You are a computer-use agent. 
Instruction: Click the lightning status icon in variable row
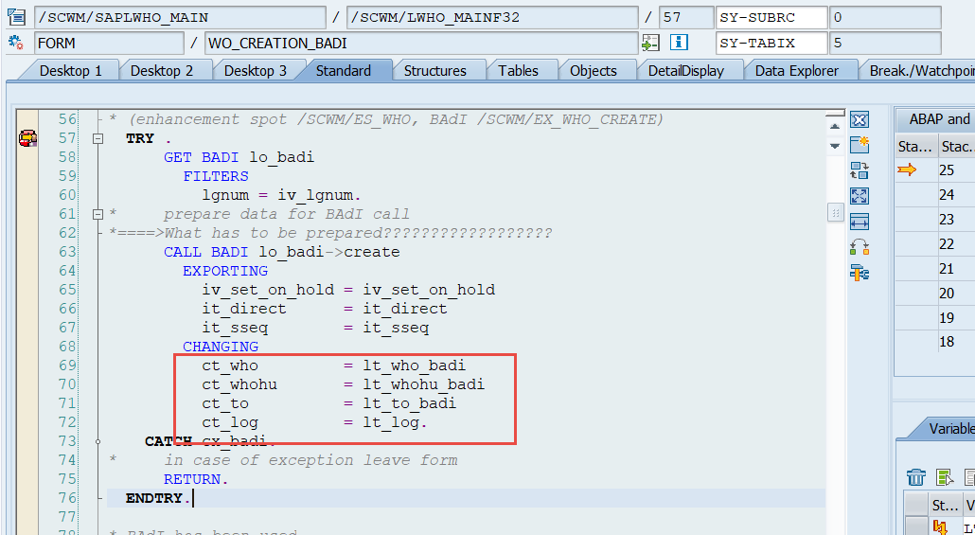(940, 528)
